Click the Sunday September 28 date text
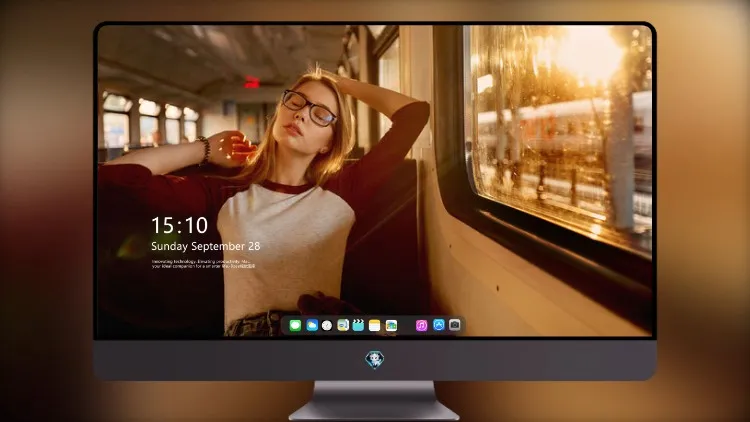750x422 pixels. 206,246
